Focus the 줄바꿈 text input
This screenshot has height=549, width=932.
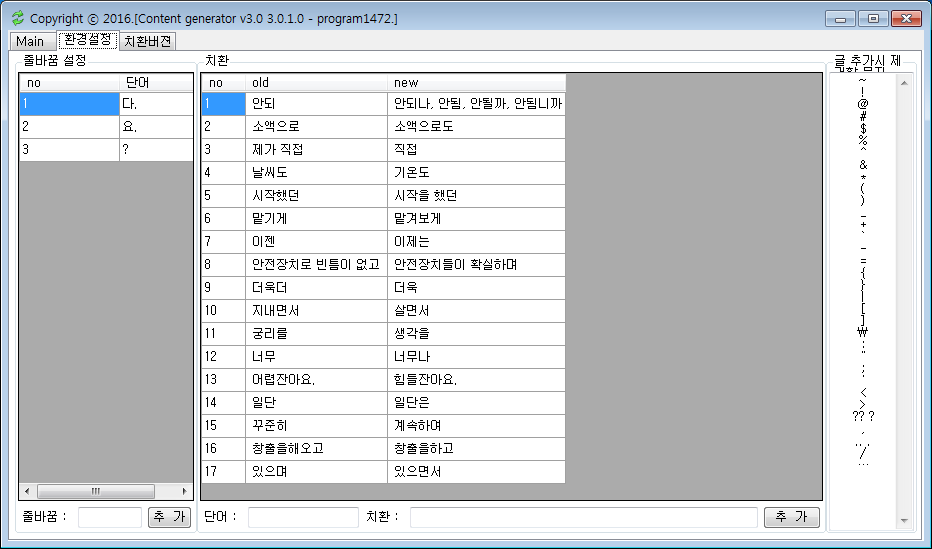coord(110,517)
